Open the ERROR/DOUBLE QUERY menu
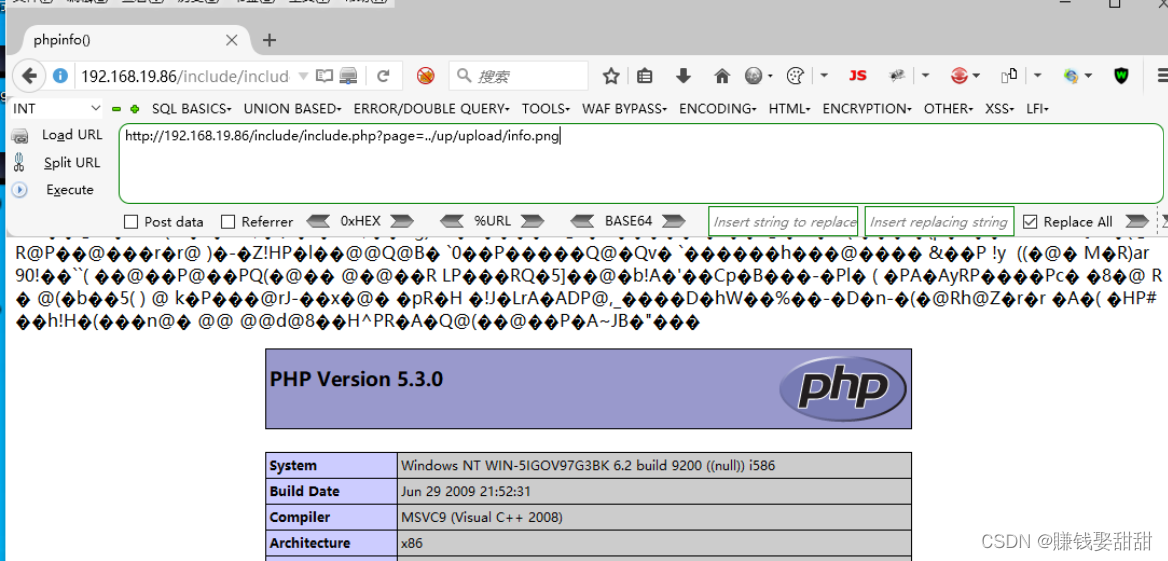Image resolution: width=1168 pixels, height=561 pixels. click(431, 109)
